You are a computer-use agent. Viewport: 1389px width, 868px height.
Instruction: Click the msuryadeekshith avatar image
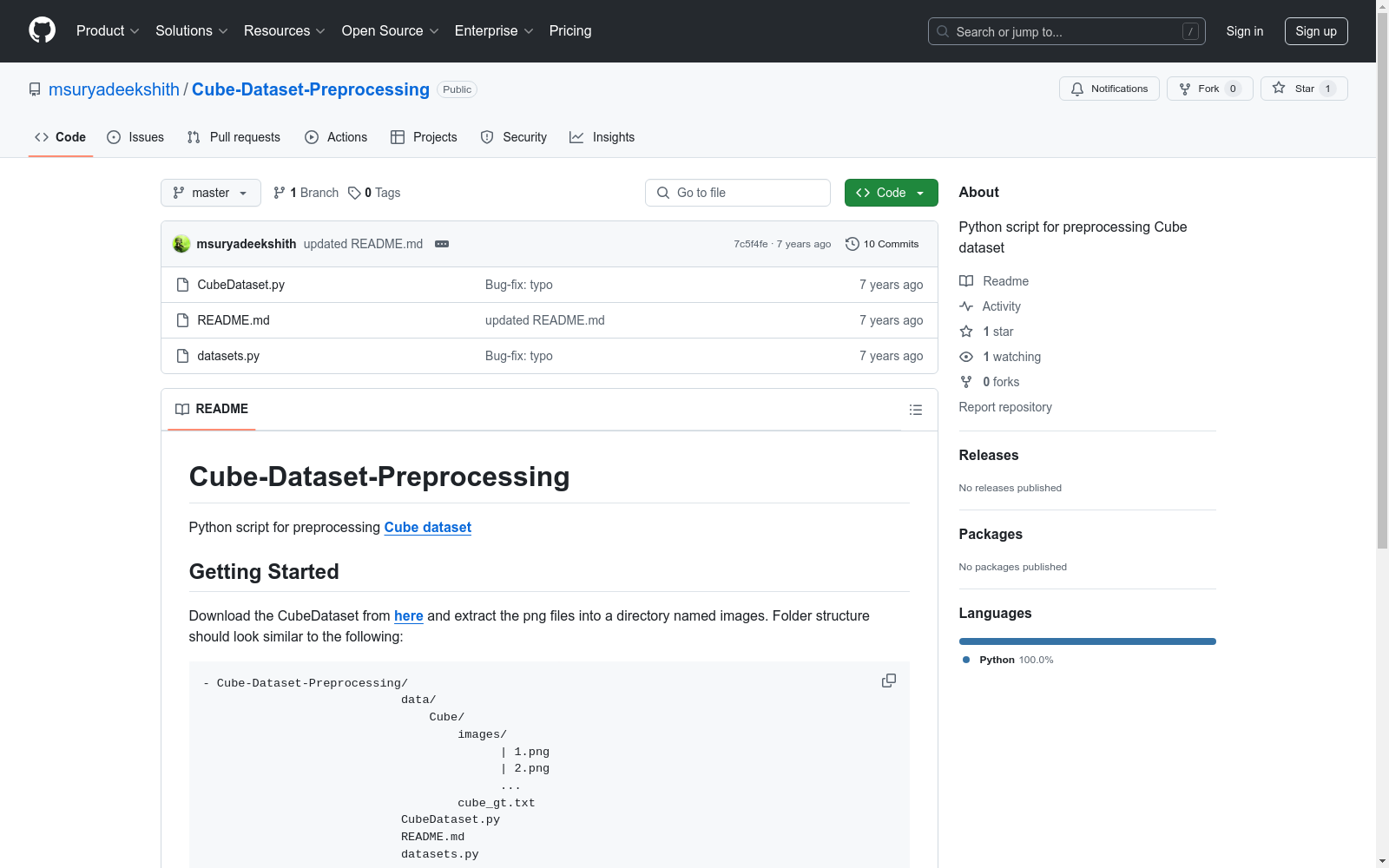coord(181,244)
